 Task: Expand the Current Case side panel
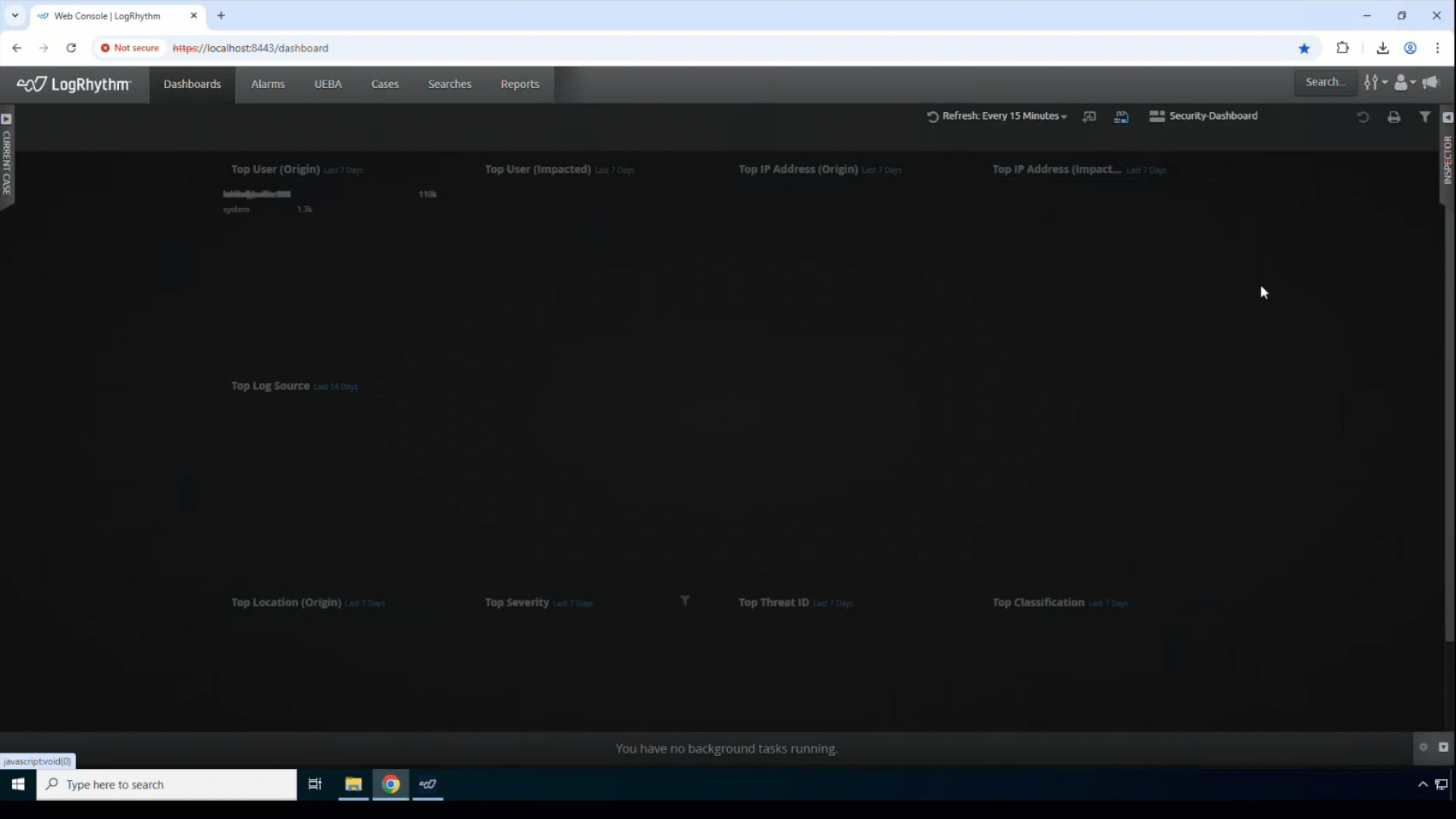point(6,119)
